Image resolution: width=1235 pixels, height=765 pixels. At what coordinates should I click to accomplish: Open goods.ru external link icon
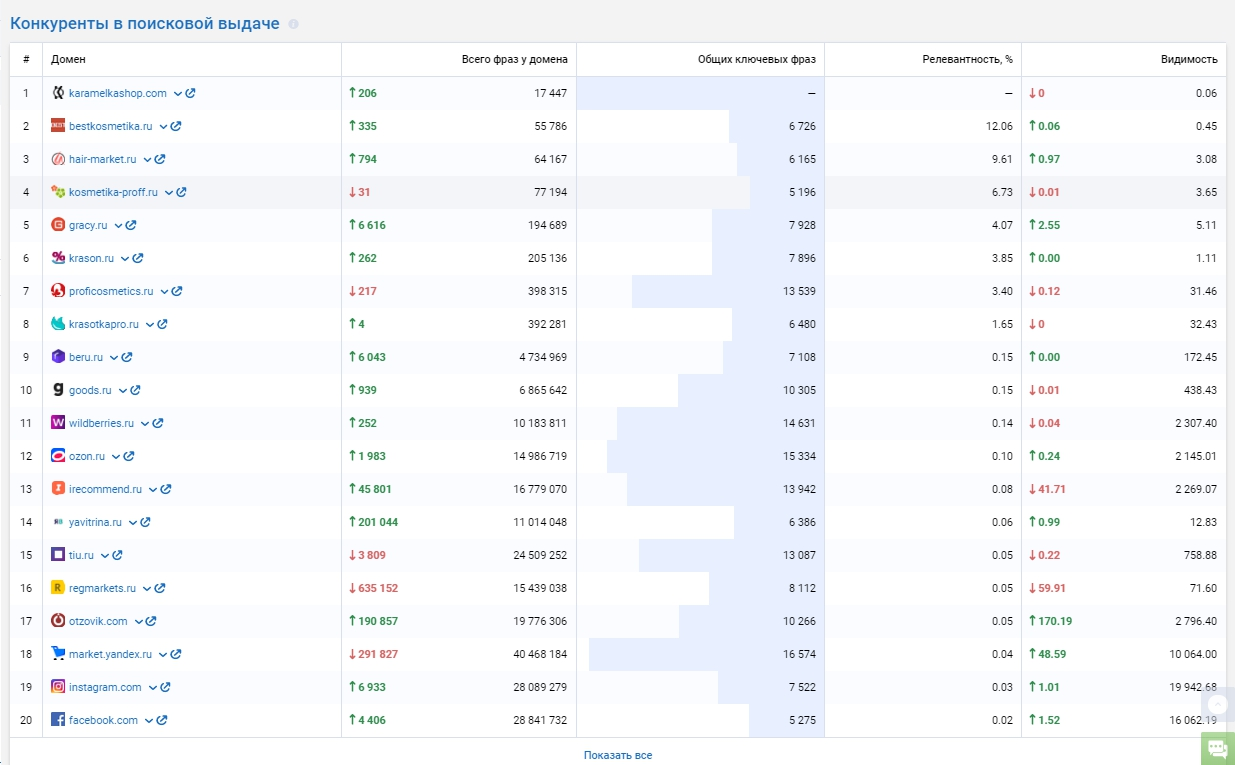135,390
